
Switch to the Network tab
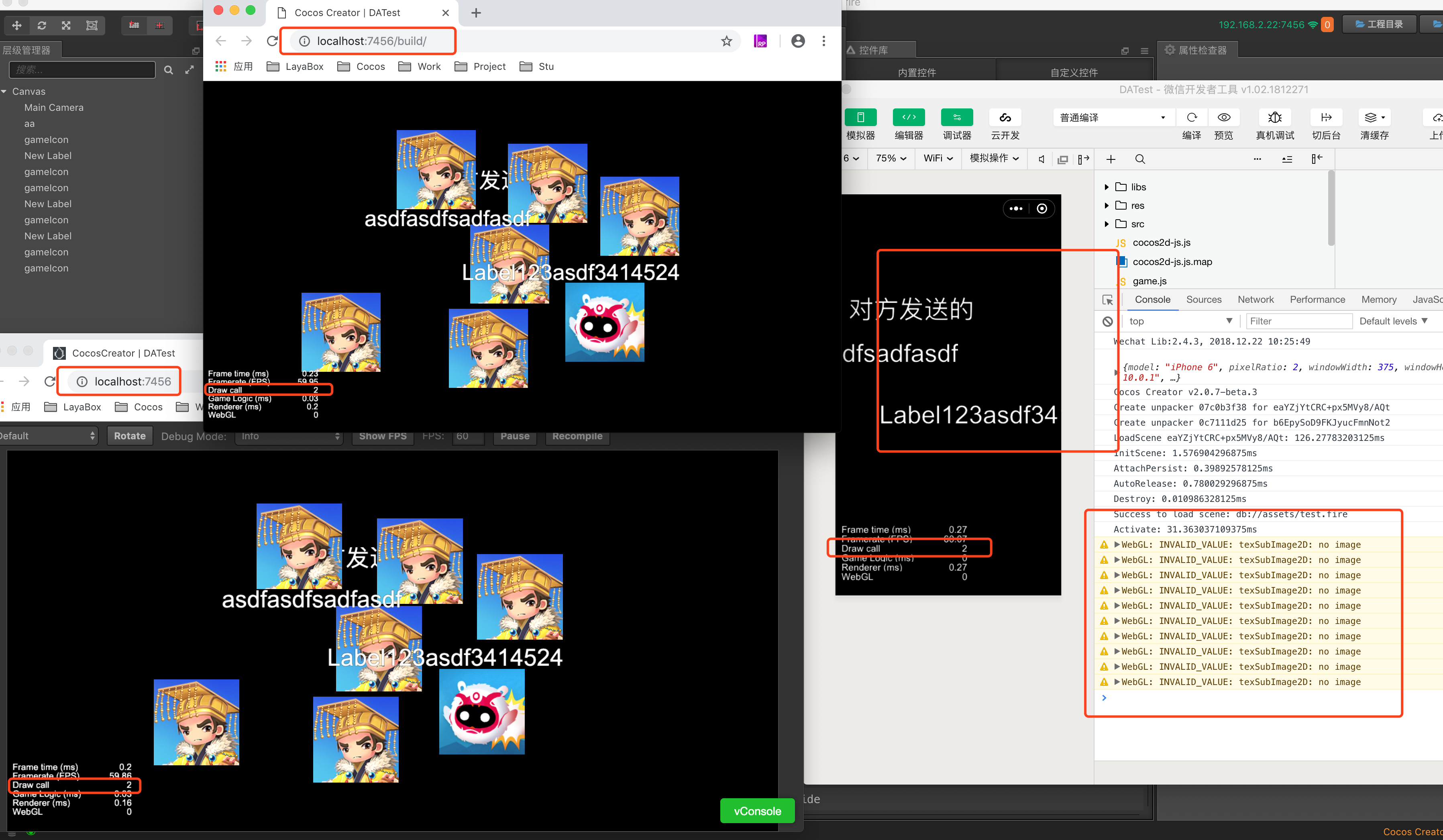point(1255,300)
